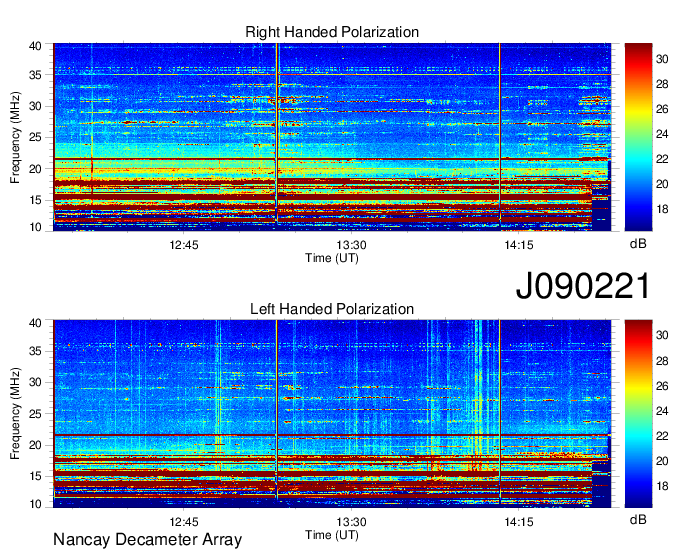
Task: Click the "15" frequency tick of the Right Handed plot
Action: [x=35, y=200]
